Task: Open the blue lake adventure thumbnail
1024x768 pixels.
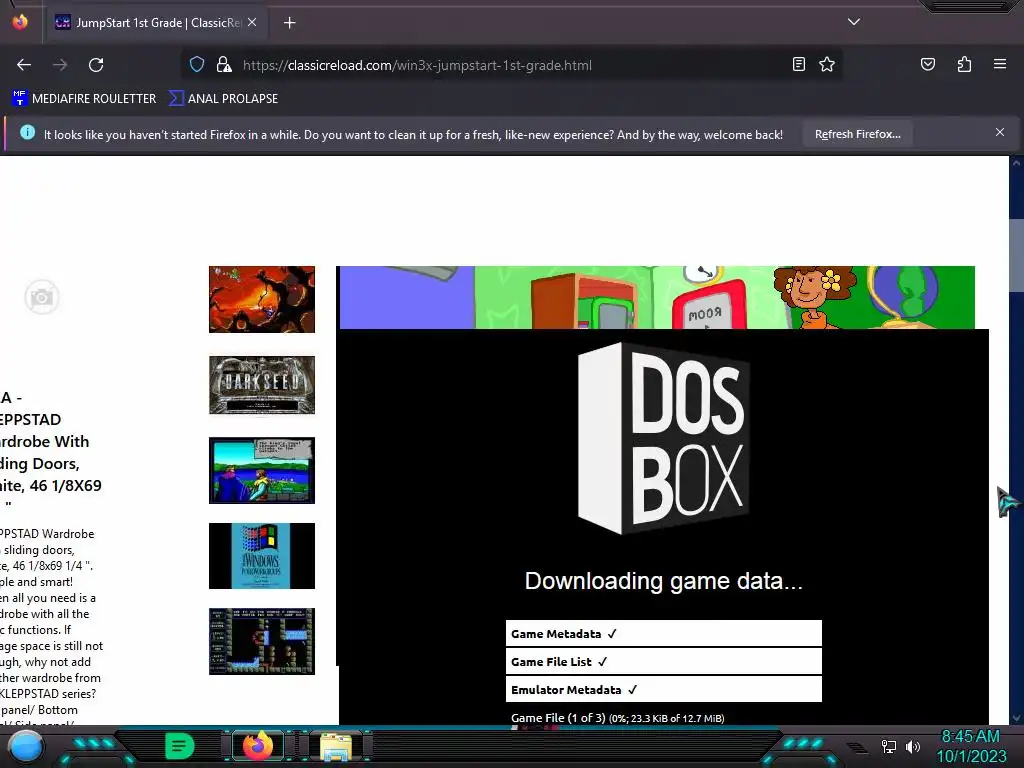Action: pyautogui.click(x=262, y=470)
